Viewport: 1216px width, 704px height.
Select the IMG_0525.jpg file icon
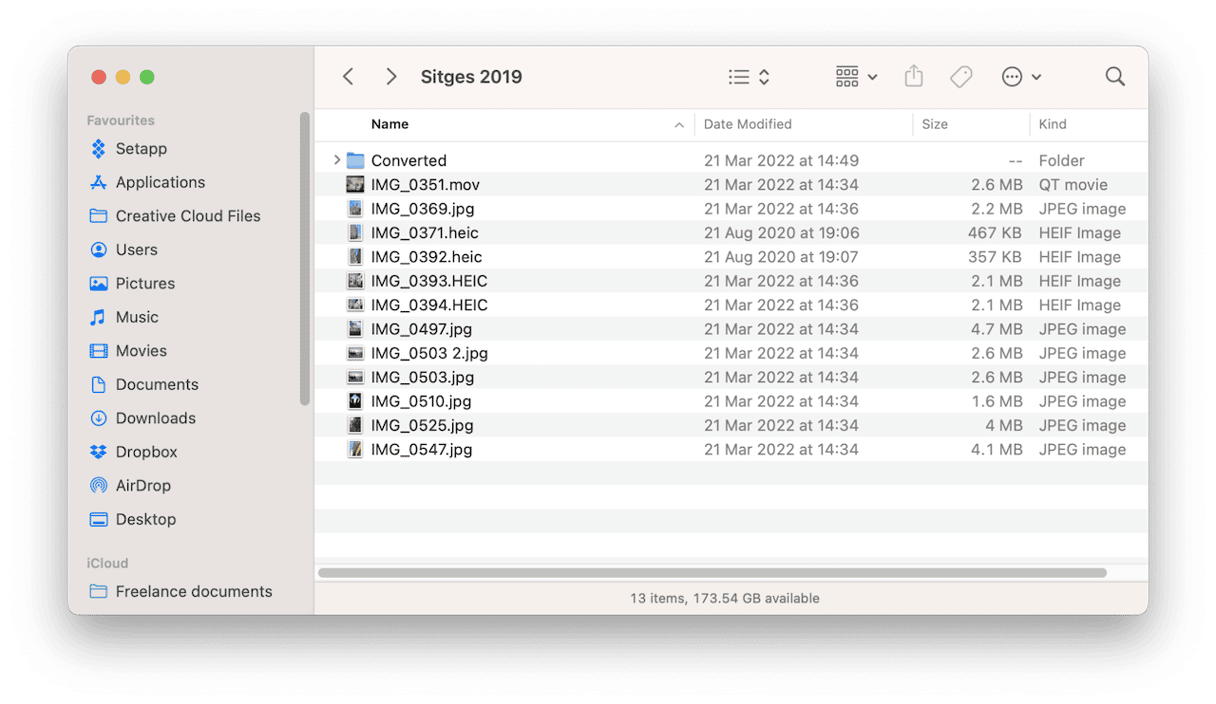click(355, 425)
